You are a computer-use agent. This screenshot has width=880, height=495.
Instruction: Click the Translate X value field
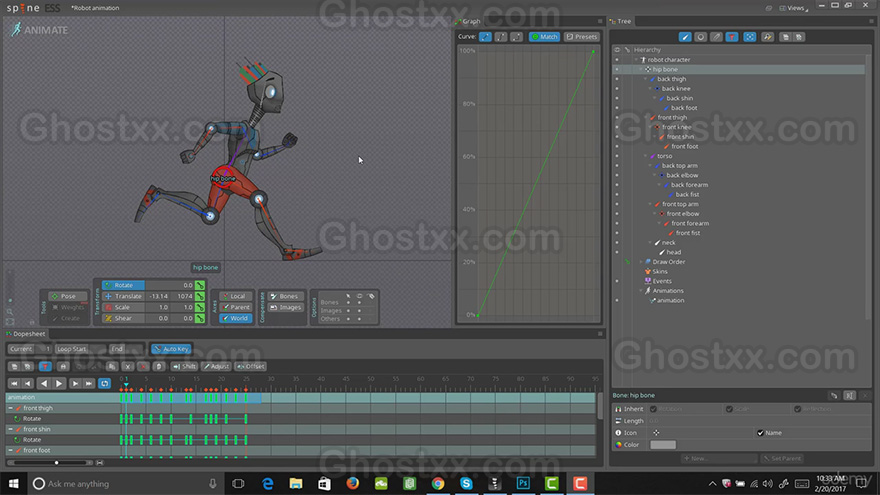click(158, 296)
